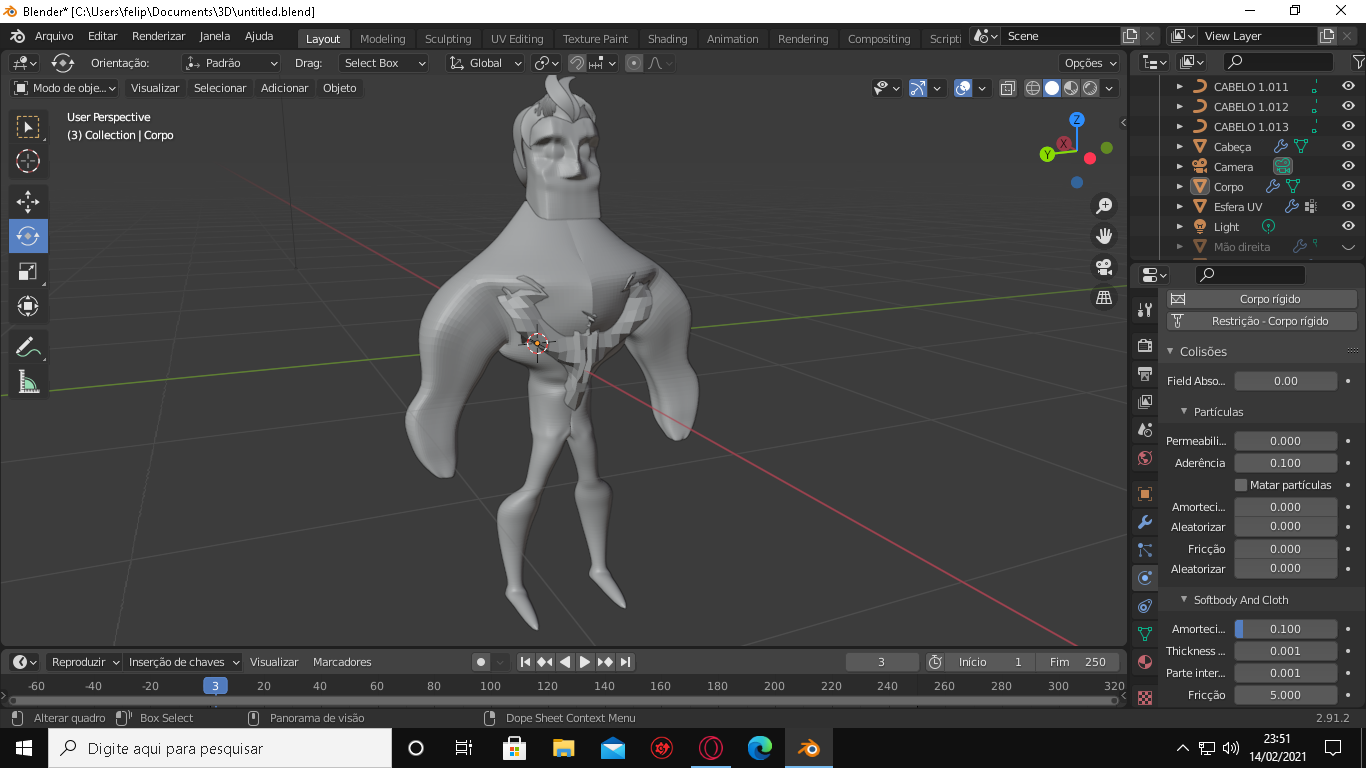Open the Physics properties tab

(1145, 578)
